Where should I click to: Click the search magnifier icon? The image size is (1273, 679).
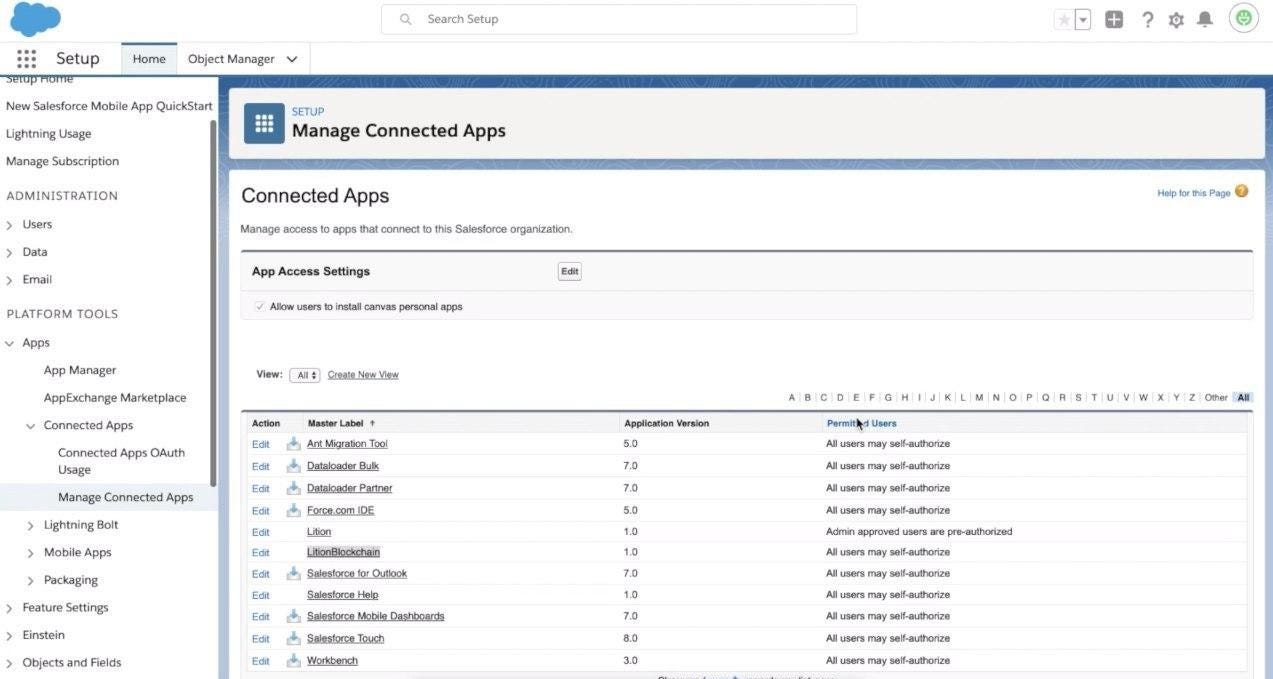[x=405, y=19]
